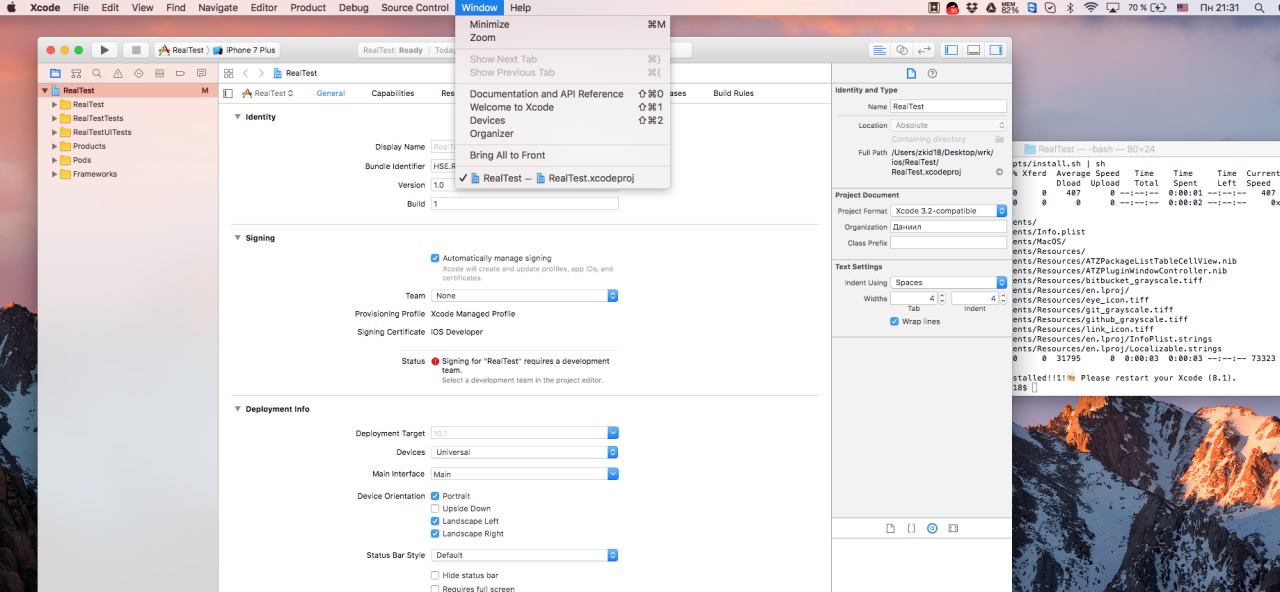This screenshot has width=1280, height=592.
Task: Open the Deployment Target combo box
Action: [524, 433]
